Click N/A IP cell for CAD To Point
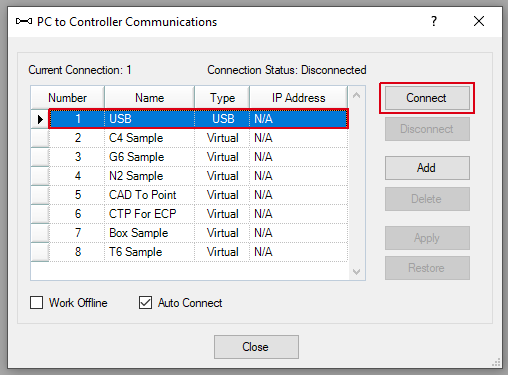508x375 pixels. [x=298, y=195]
